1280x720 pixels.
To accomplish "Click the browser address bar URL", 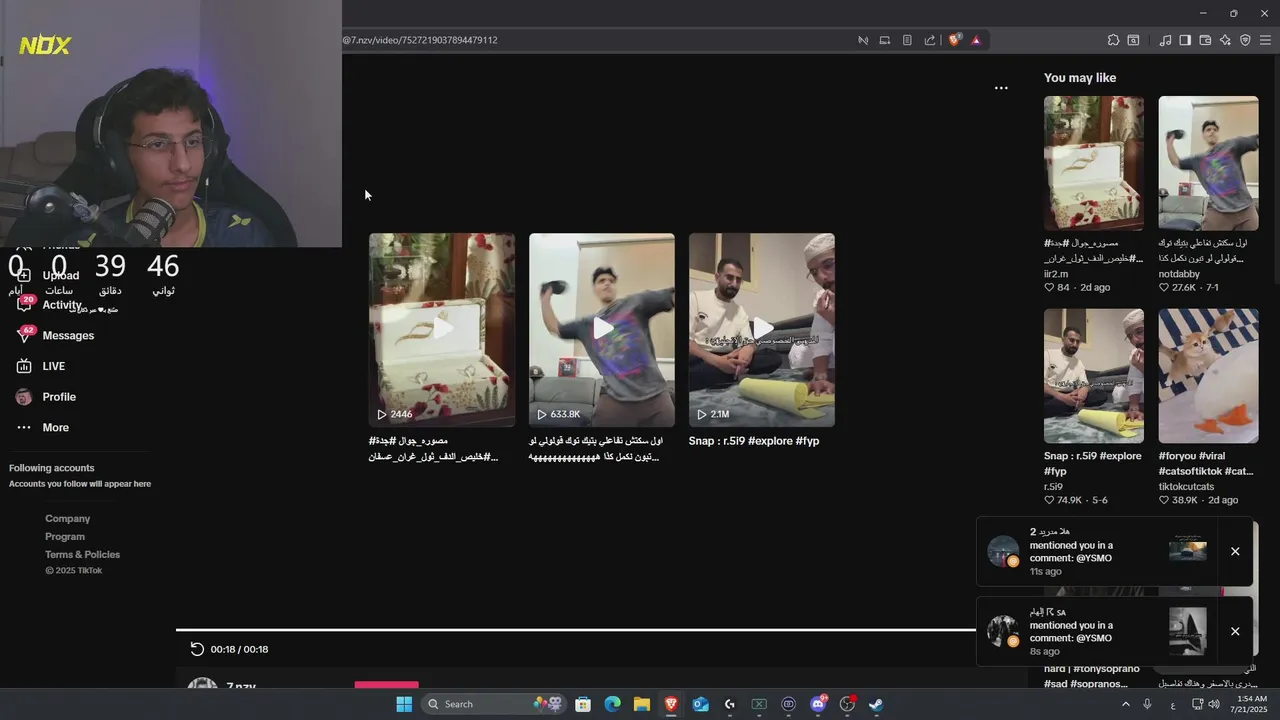I will click(x=420, y=40).
